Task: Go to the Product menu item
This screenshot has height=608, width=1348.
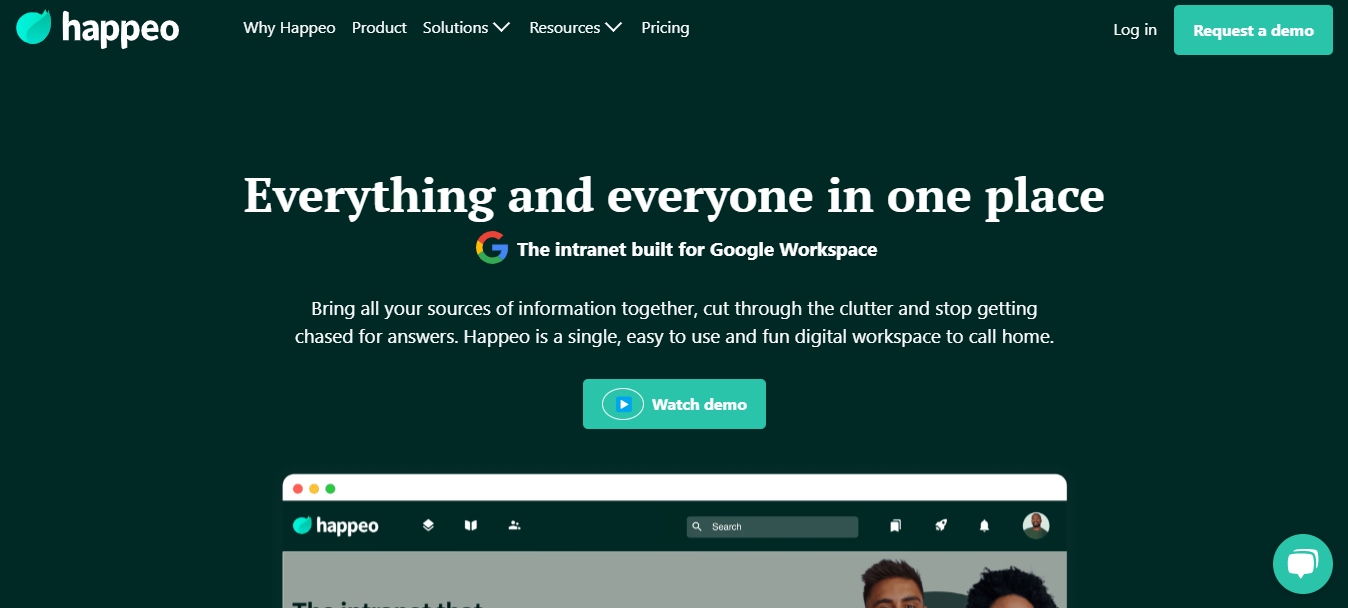Action: pos(379,28)
